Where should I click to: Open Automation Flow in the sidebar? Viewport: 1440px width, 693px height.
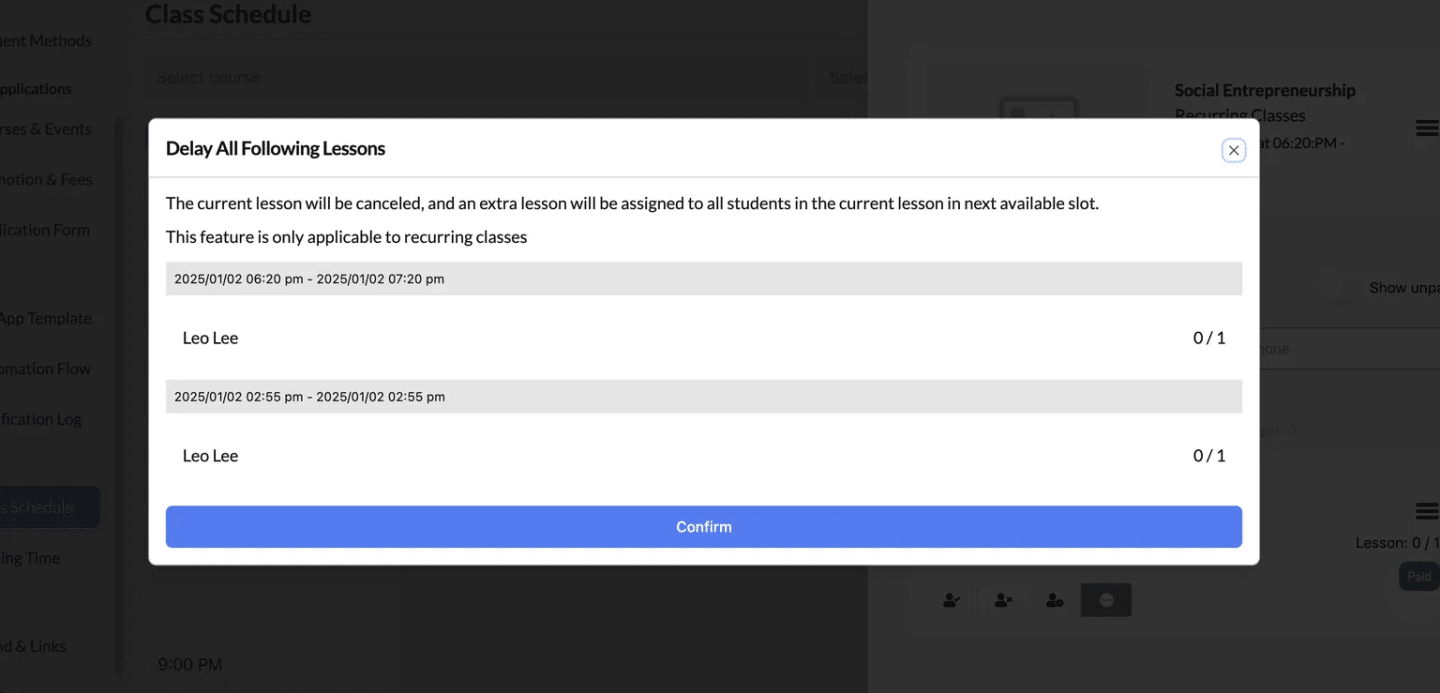pyautogui.click(x=45, y=369)
